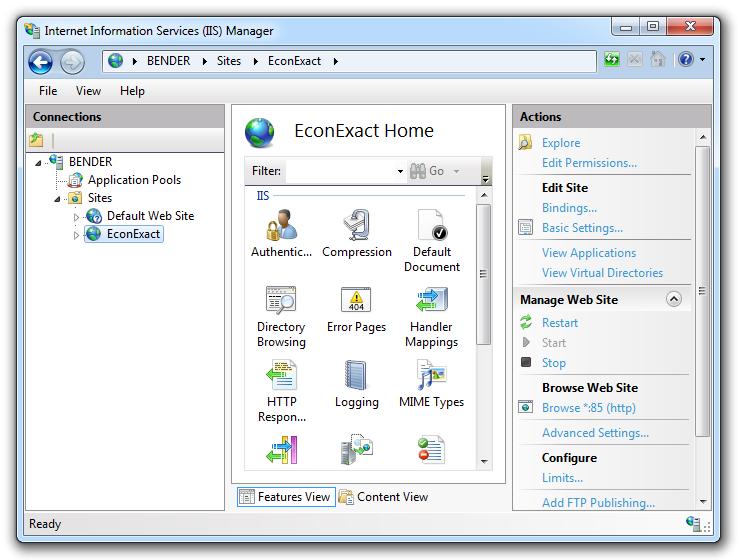The image size is (739, 560).
Task: Click the Edit Permissions link
Action: pyautogui.click(x=589, y=163)
